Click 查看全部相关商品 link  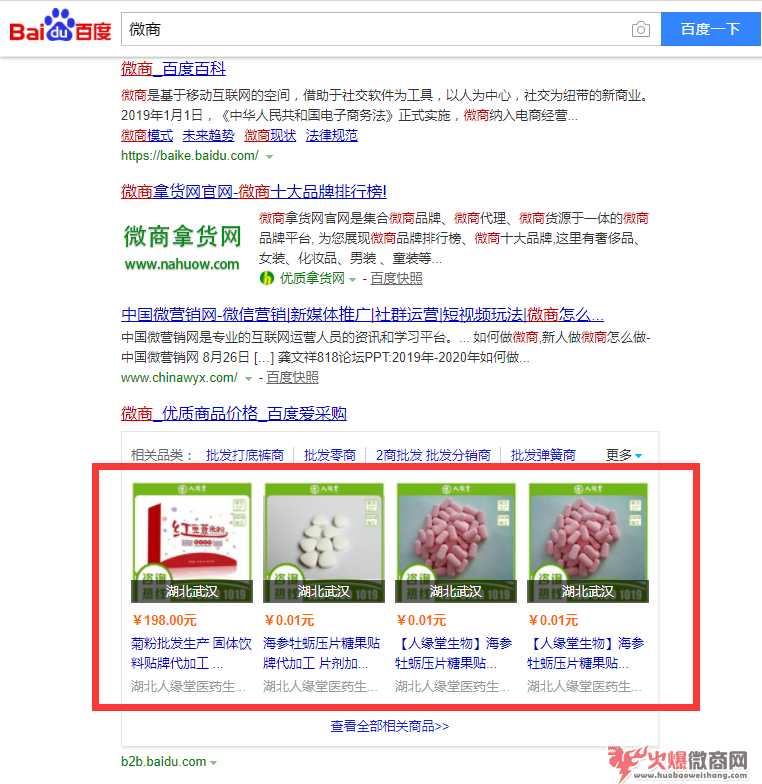point(390,726)
